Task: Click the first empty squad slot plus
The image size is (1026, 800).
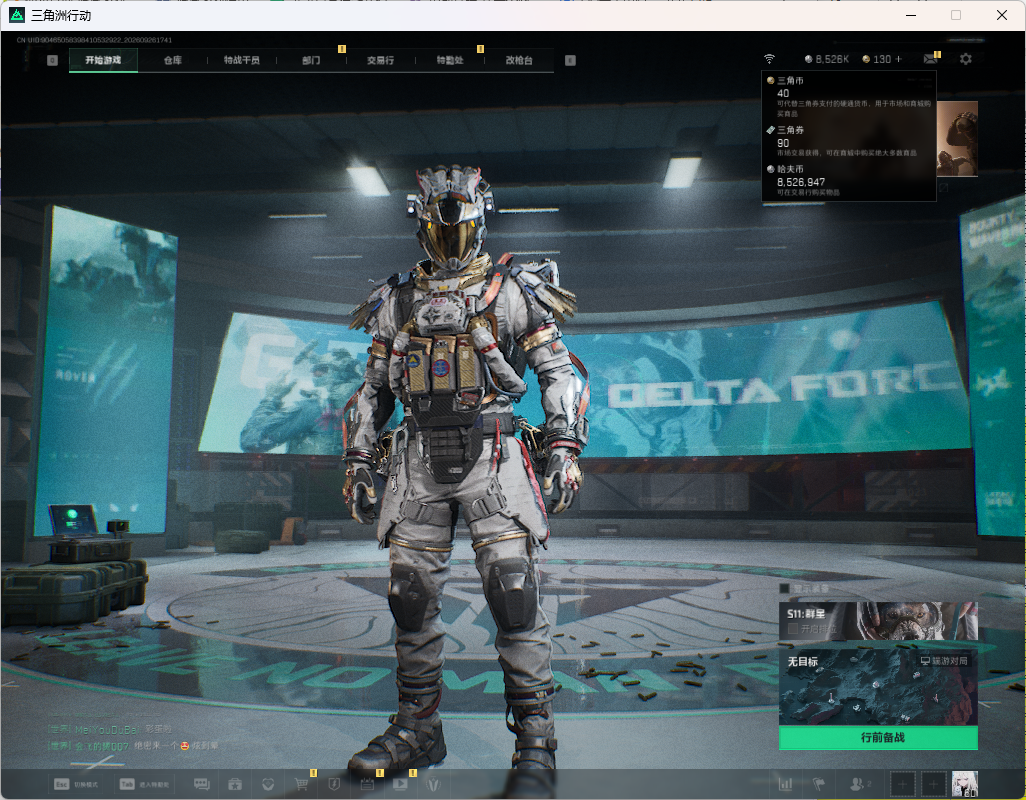Action: [x=902, y=784]
